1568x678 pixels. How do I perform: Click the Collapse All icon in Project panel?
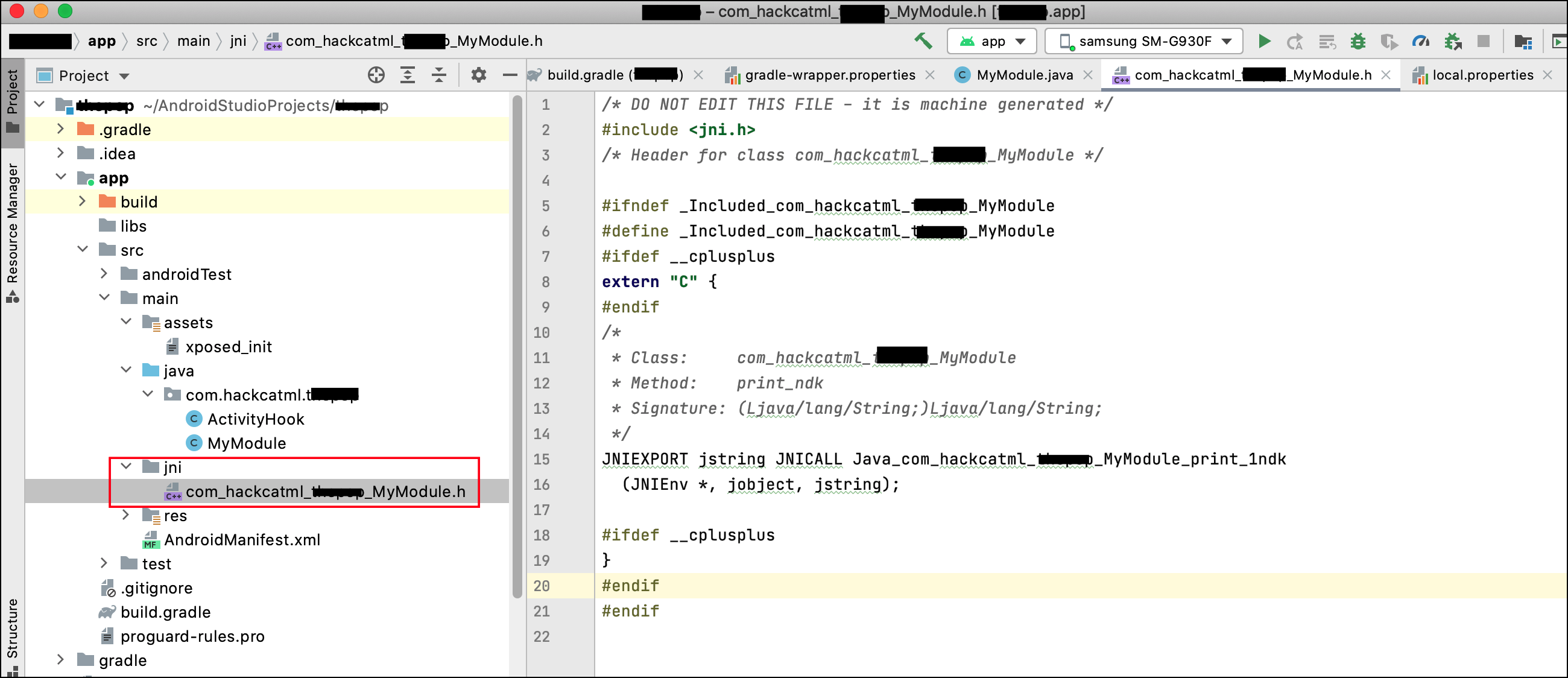click(x=438, y=75)
